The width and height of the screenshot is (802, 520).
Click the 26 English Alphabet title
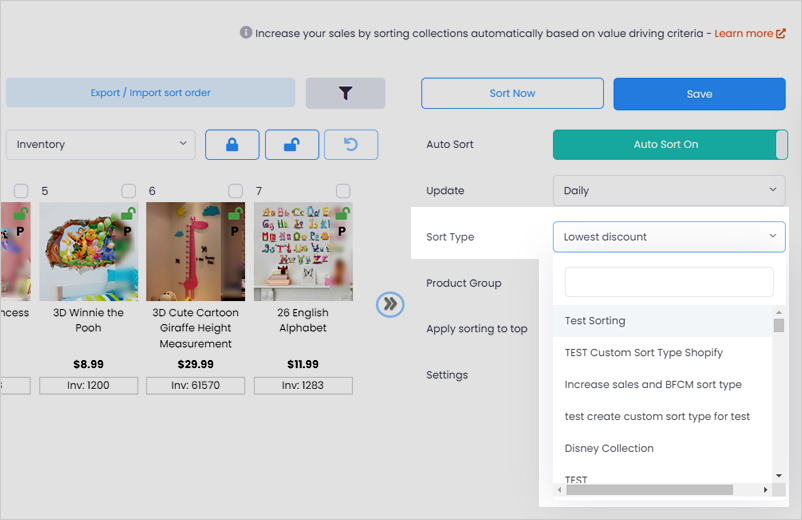(x=303, y=320)
